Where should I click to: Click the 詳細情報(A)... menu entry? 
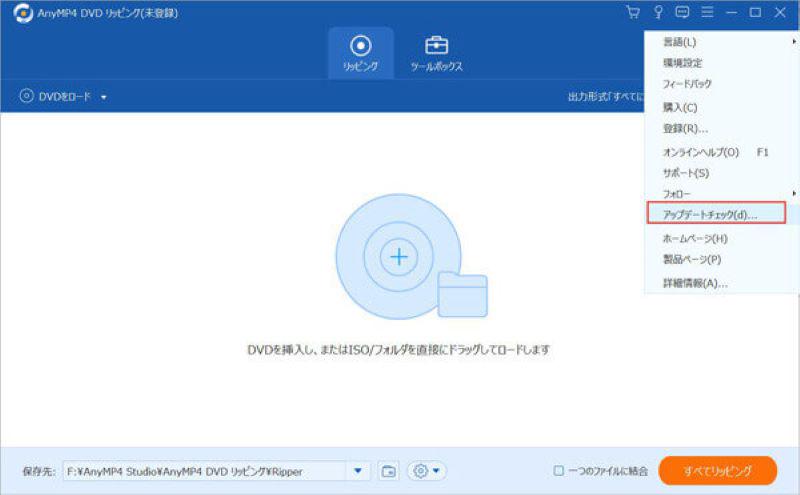[x=695, y=283]
